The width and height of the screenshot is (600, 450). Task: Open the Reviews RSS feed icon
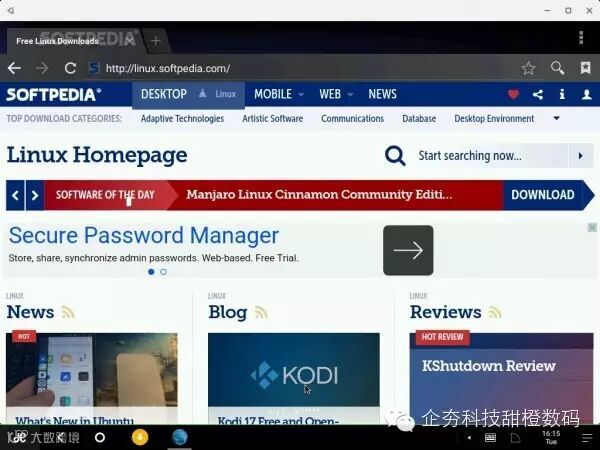pyautogui.click(x=494, y=312)
